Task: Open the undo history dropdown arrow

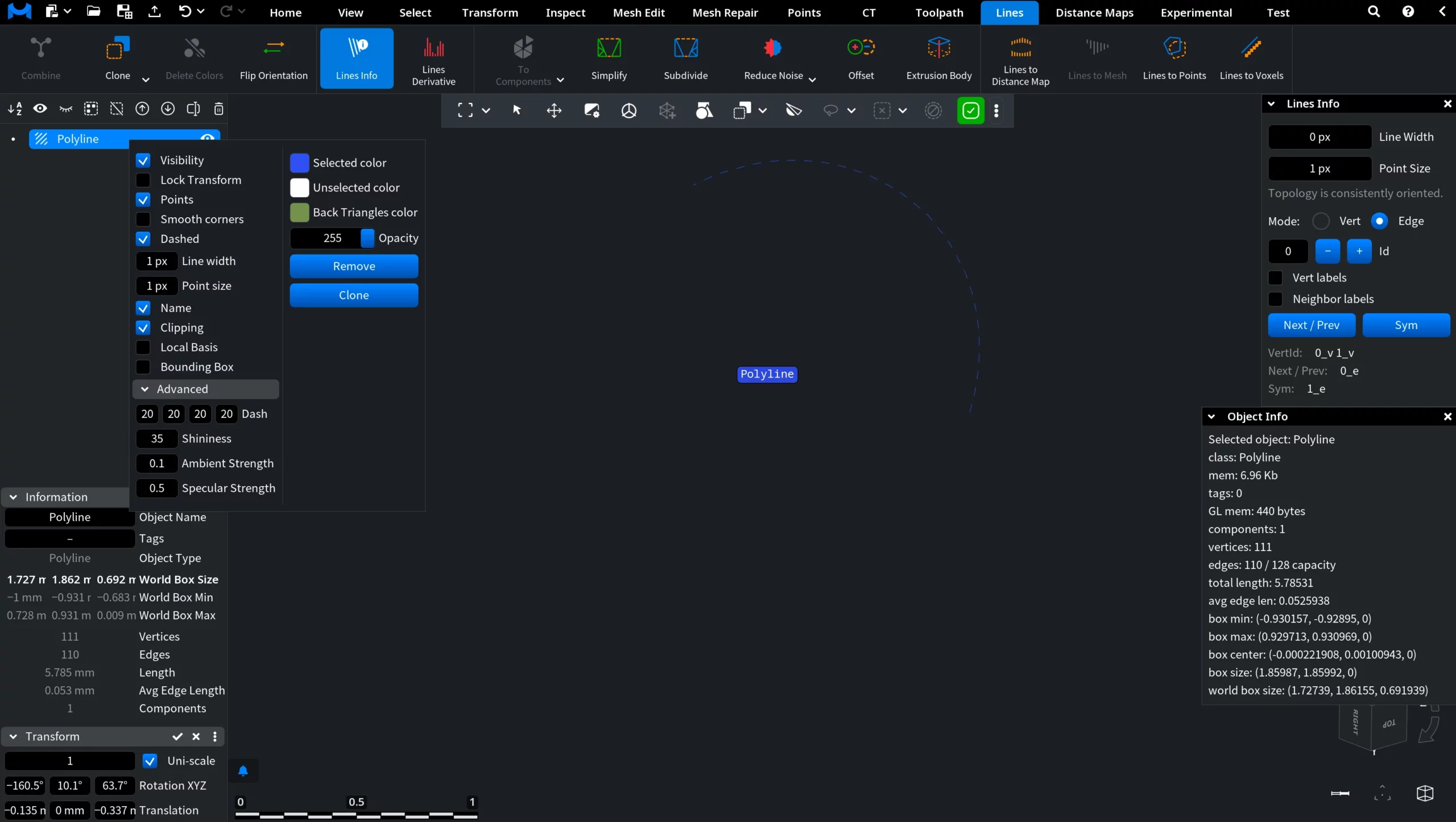Action: 201,11
